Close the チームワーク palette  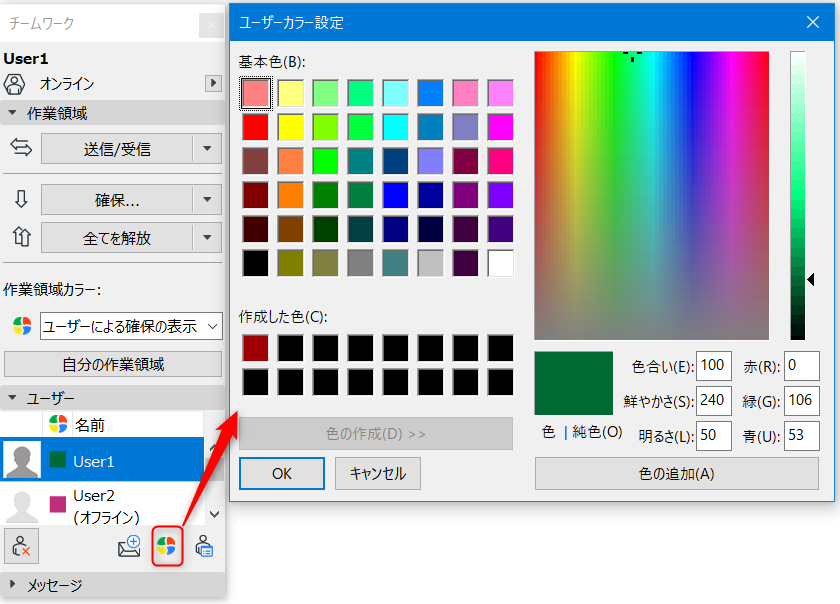tap(211, 25)
